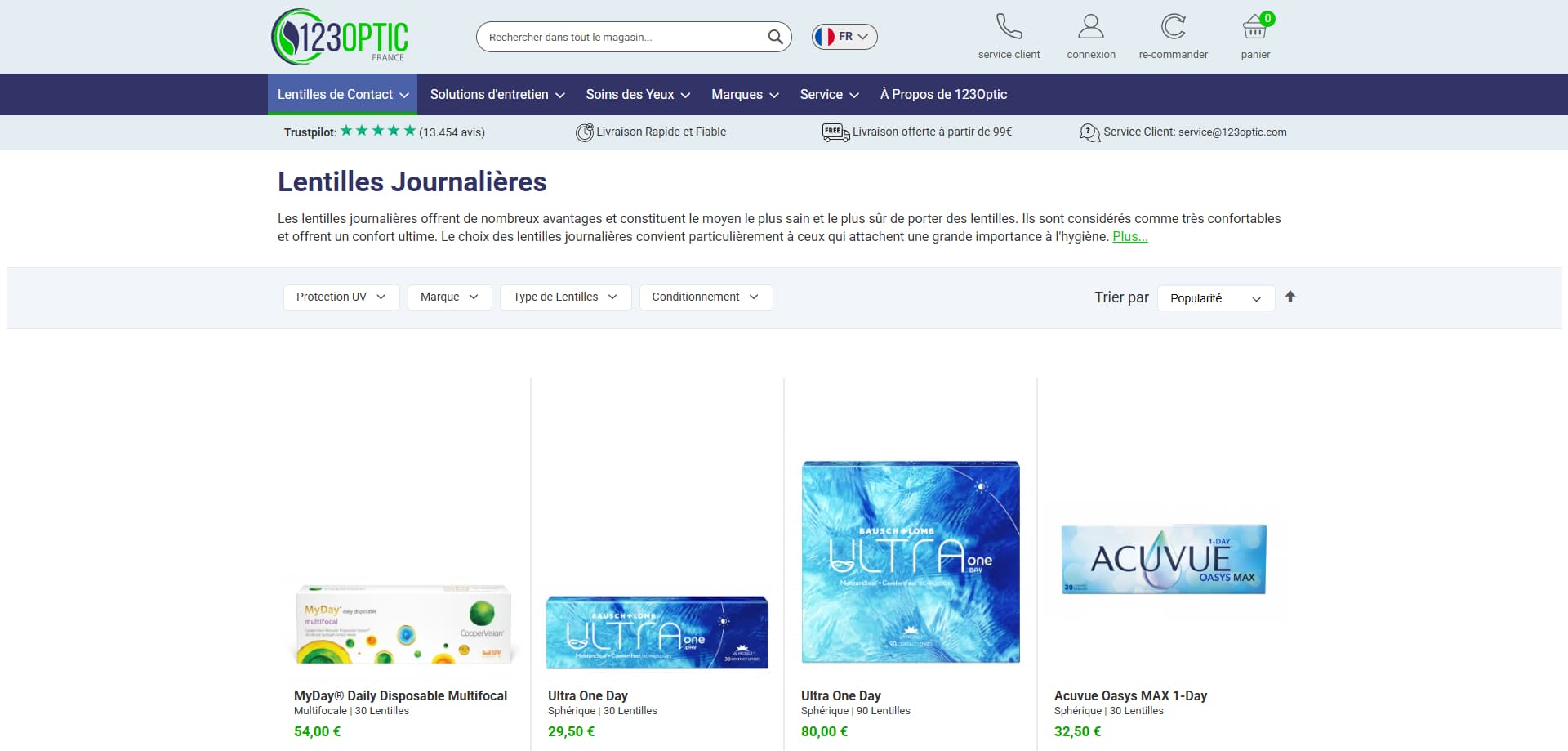Screen dimensions: 1568x751
Task: Click the Ultra One Day 30-pack image
Action: pos(657,633)
